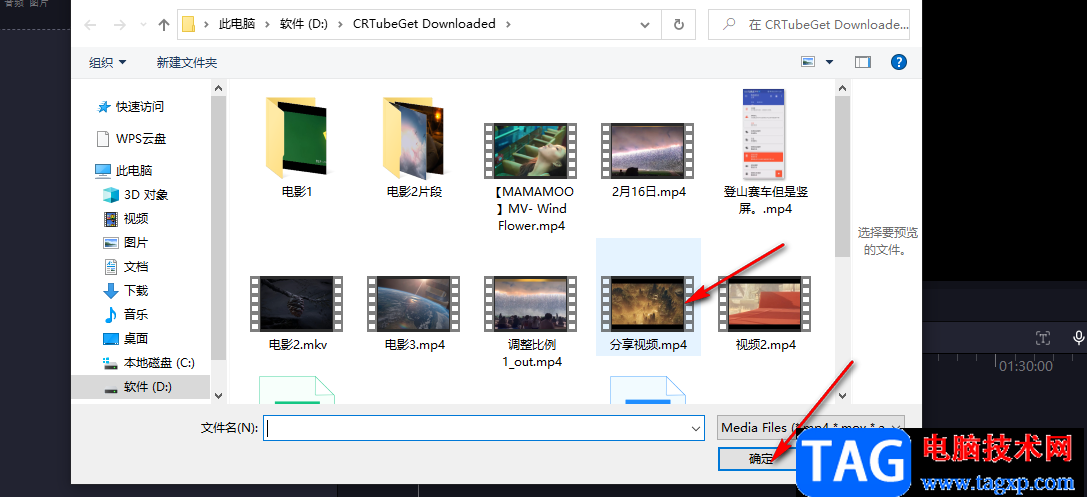Expand the view options dropdown arrow
The height and width of the screenshot is (497, 1087).
(x=829, y=62)
